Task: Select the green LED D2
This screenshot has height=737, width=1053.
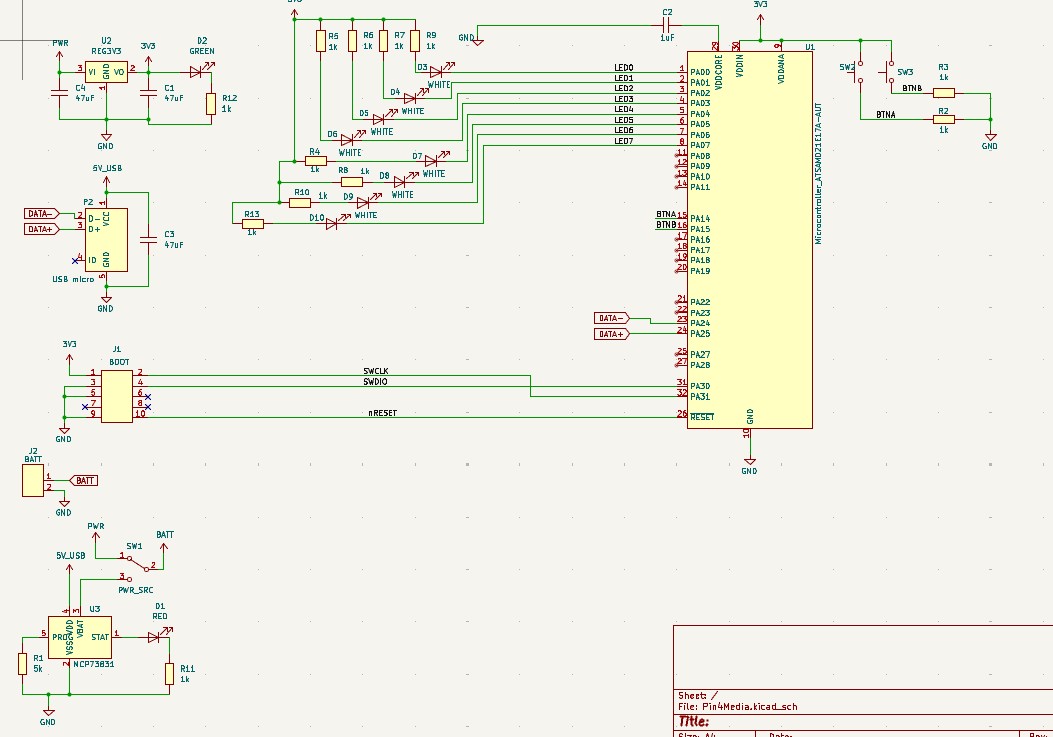Action: click(x=197, y=71)
